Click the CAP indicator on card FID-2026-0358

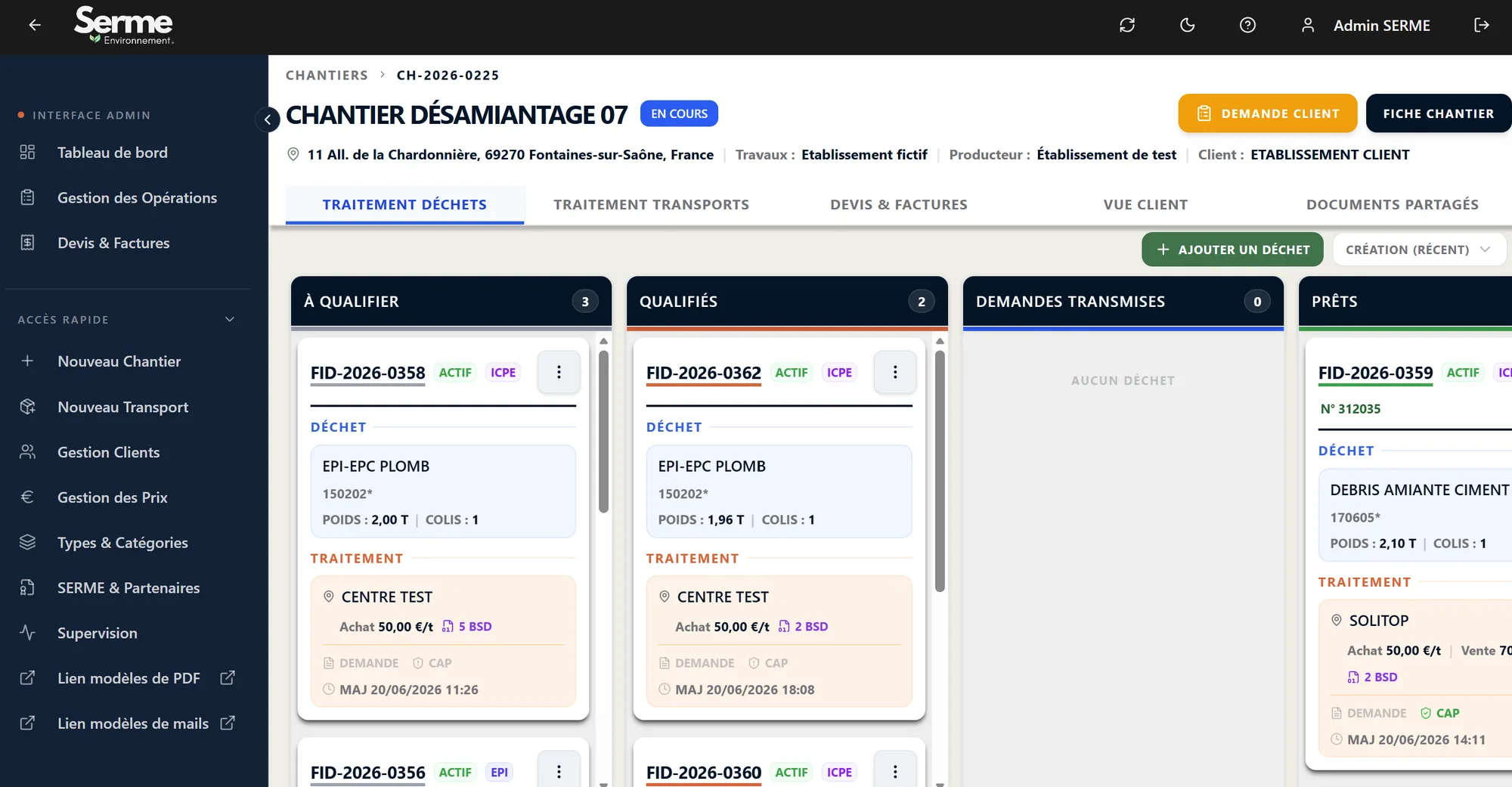[432, 663]
